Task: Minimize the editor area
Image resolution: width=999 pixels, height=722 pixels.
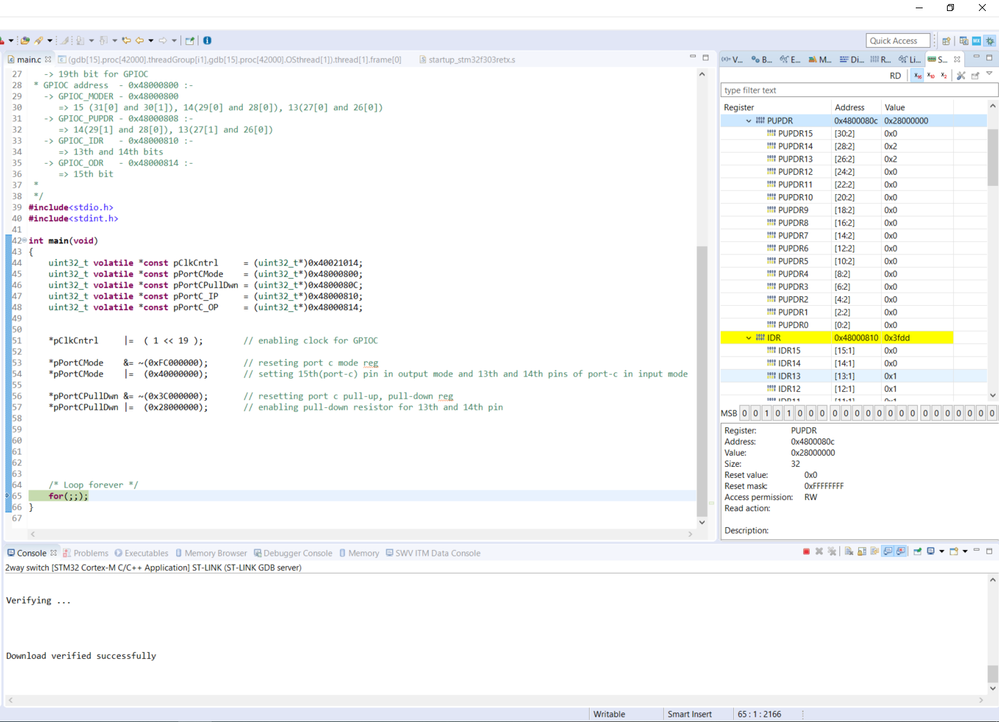Action: 693,57
